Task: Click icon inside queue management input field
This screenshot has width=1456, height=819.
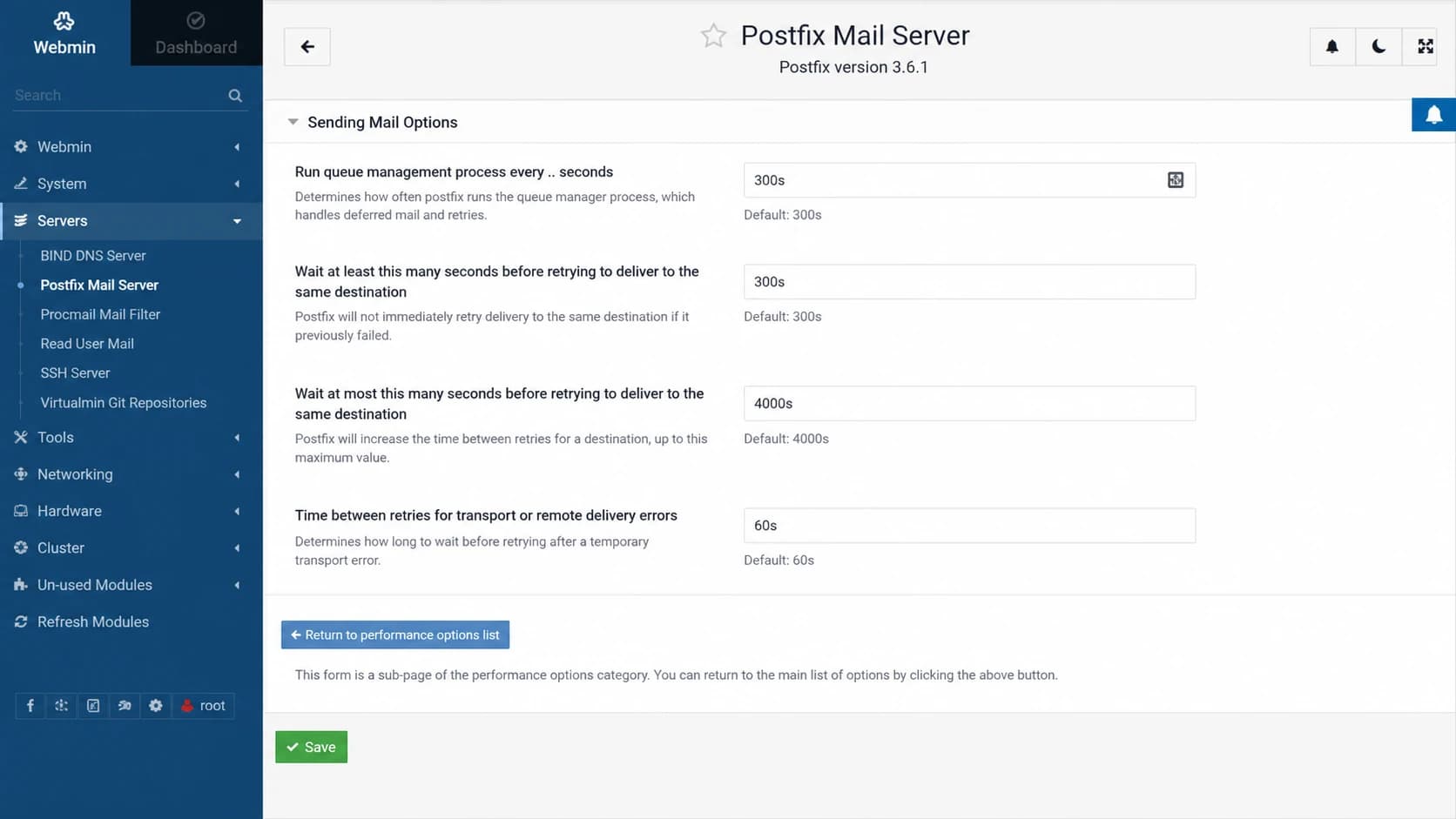Action: click(1176, 180)
